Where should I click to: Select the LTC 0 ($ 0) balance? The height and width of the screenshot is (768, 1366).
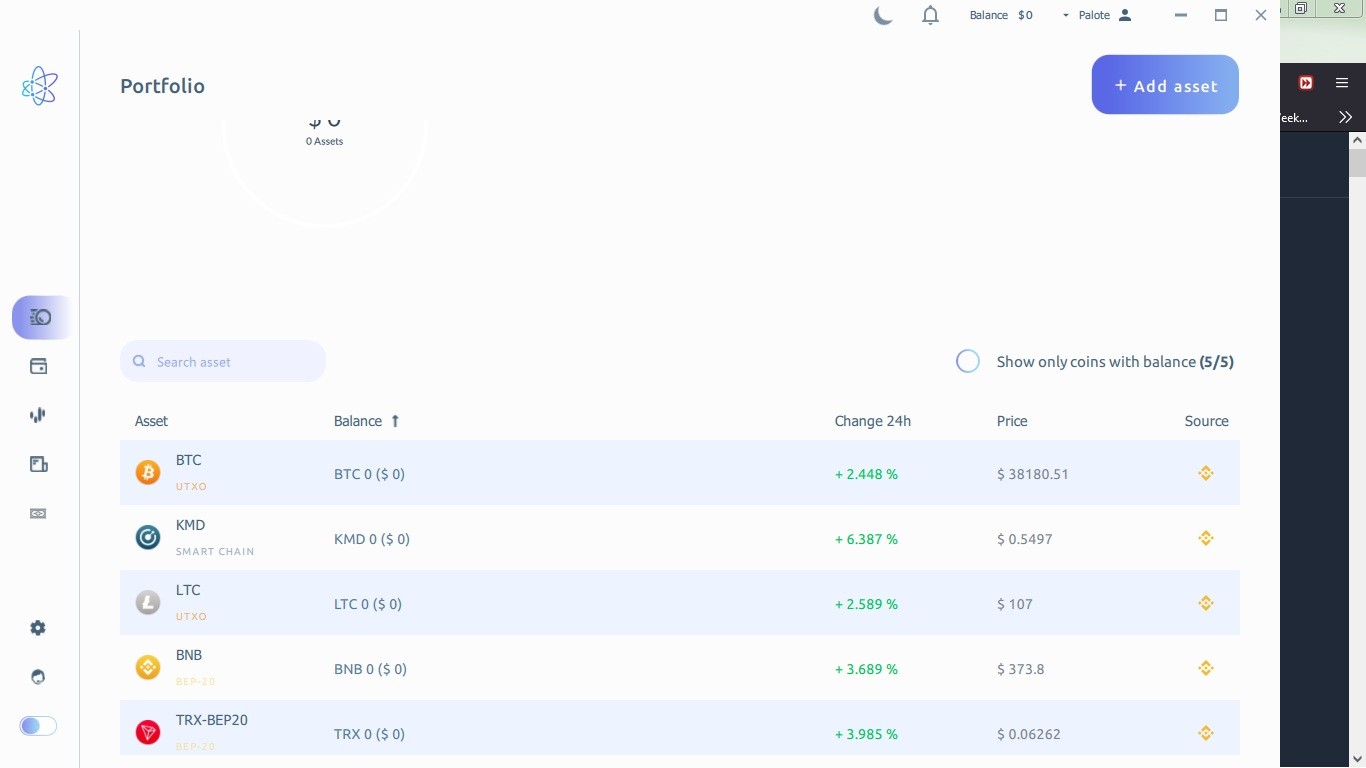tap(368, 604)
